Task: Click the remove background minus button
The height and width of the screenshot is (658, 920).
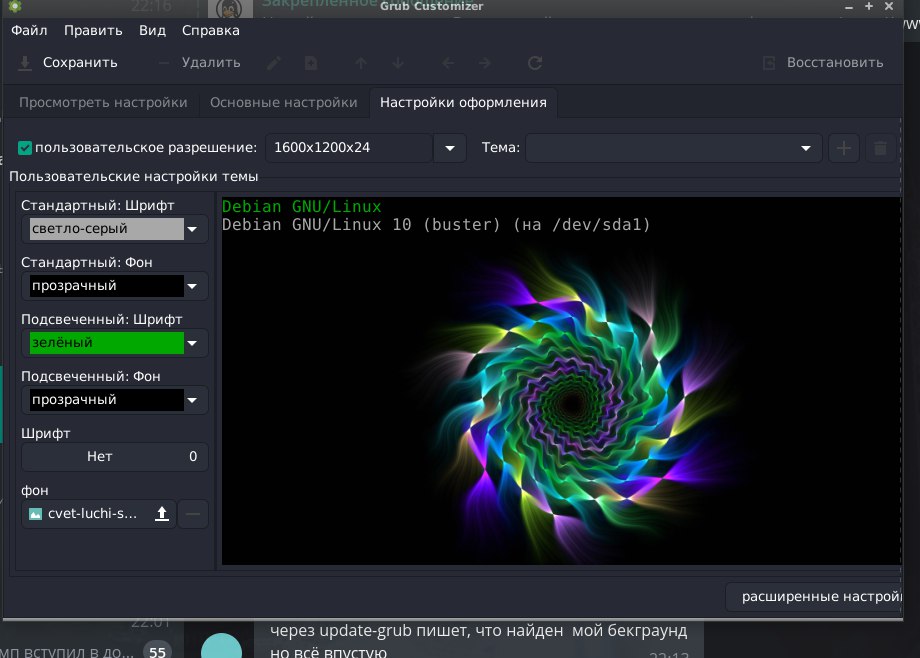Action: click(193, 514)
